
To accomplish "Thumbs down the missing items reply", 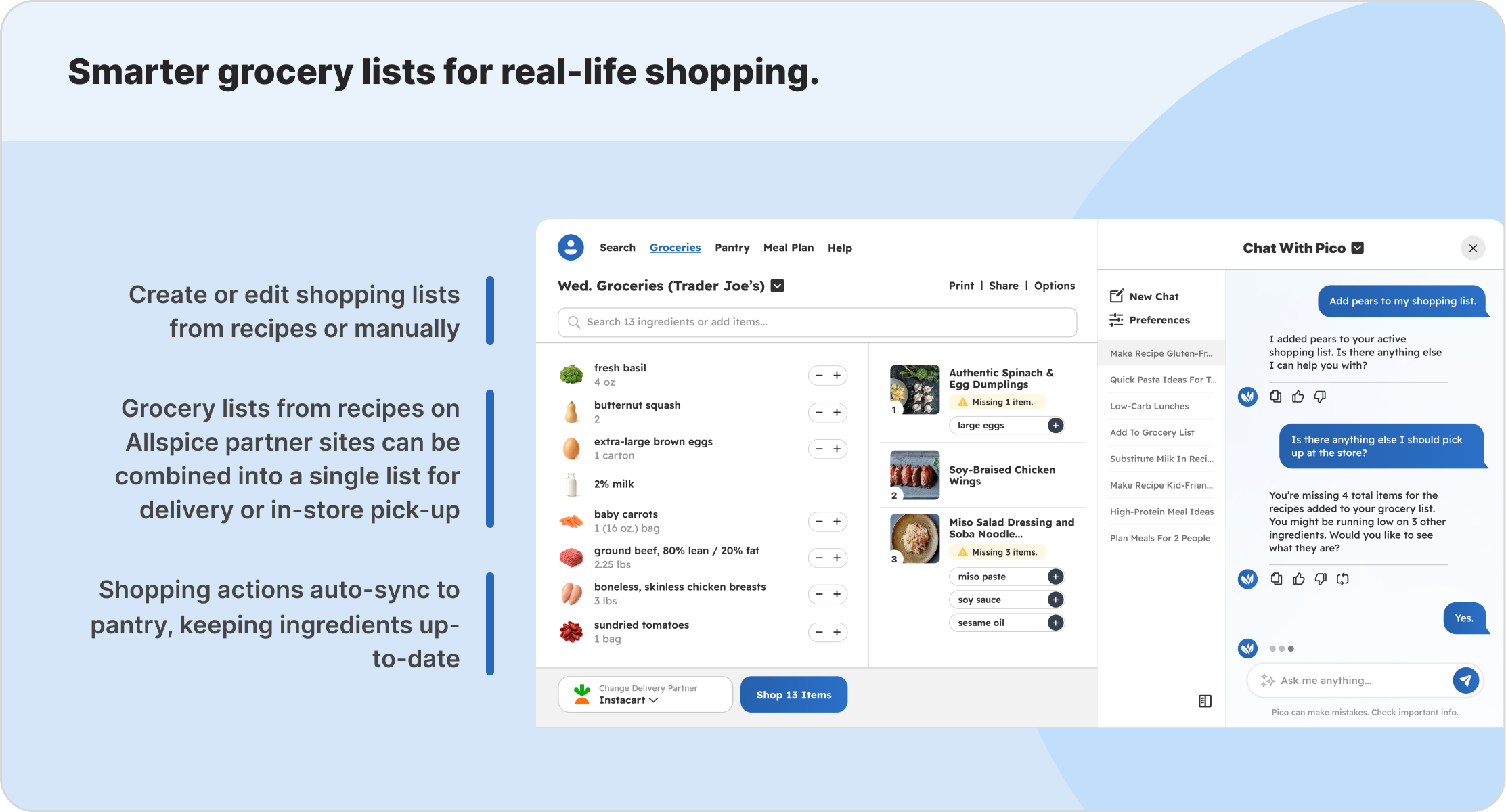I will (x=1321, y=579).
